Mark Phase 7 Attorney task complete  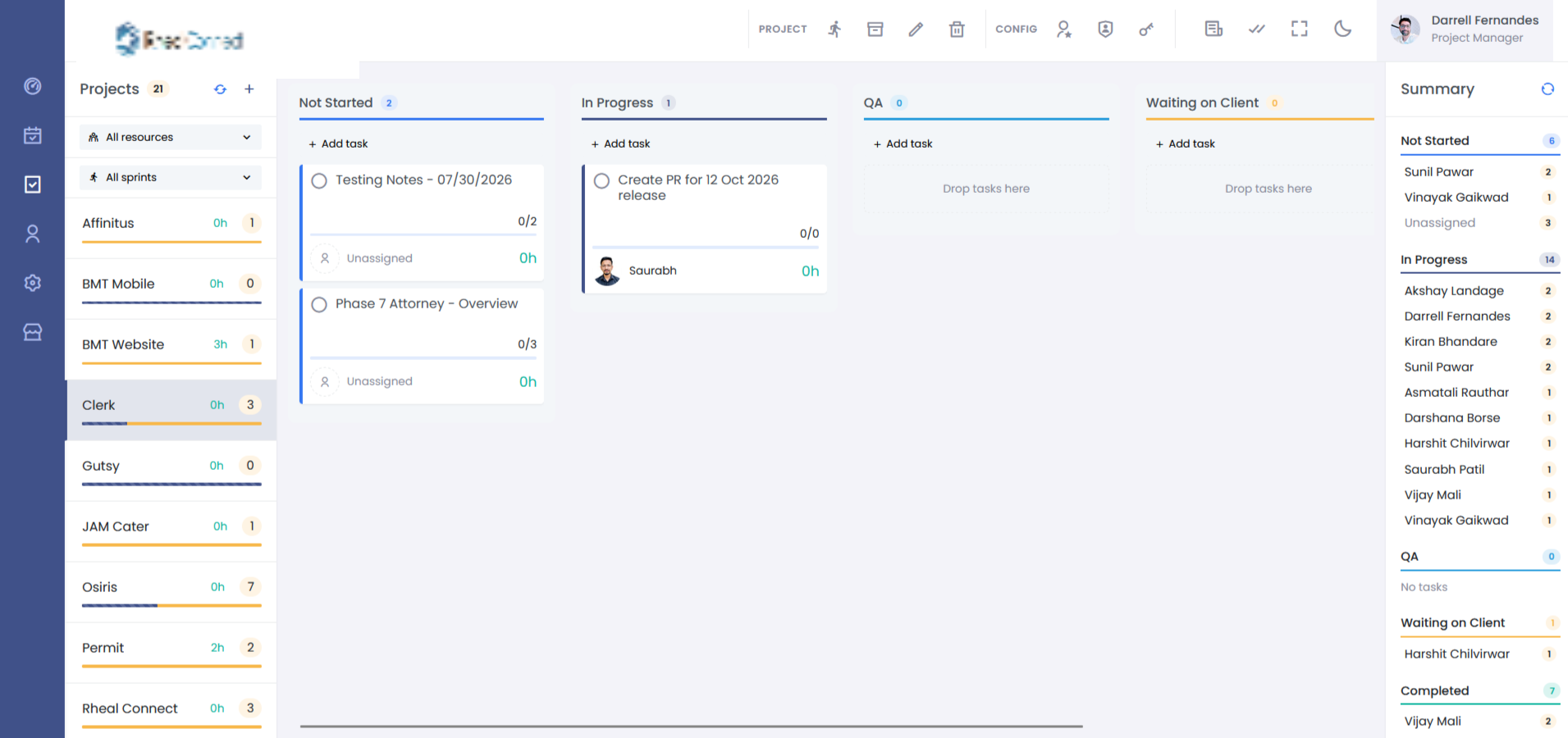319,304
